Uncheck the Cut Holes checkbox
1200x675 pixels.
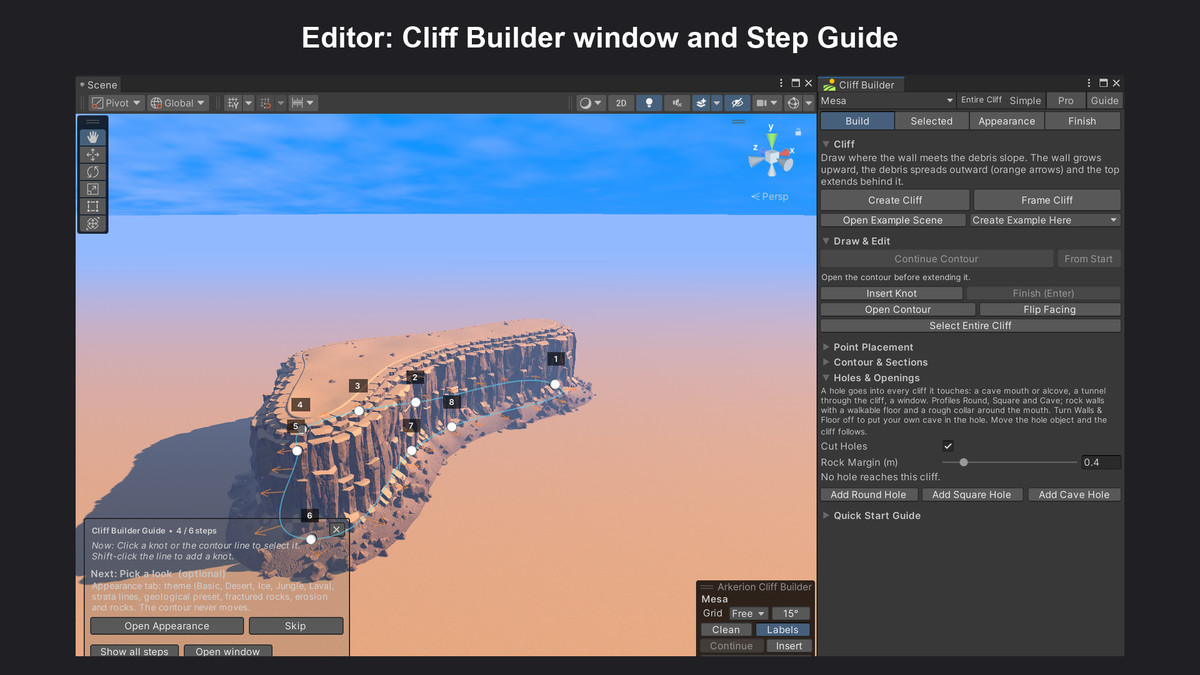[x=948, y=446]
